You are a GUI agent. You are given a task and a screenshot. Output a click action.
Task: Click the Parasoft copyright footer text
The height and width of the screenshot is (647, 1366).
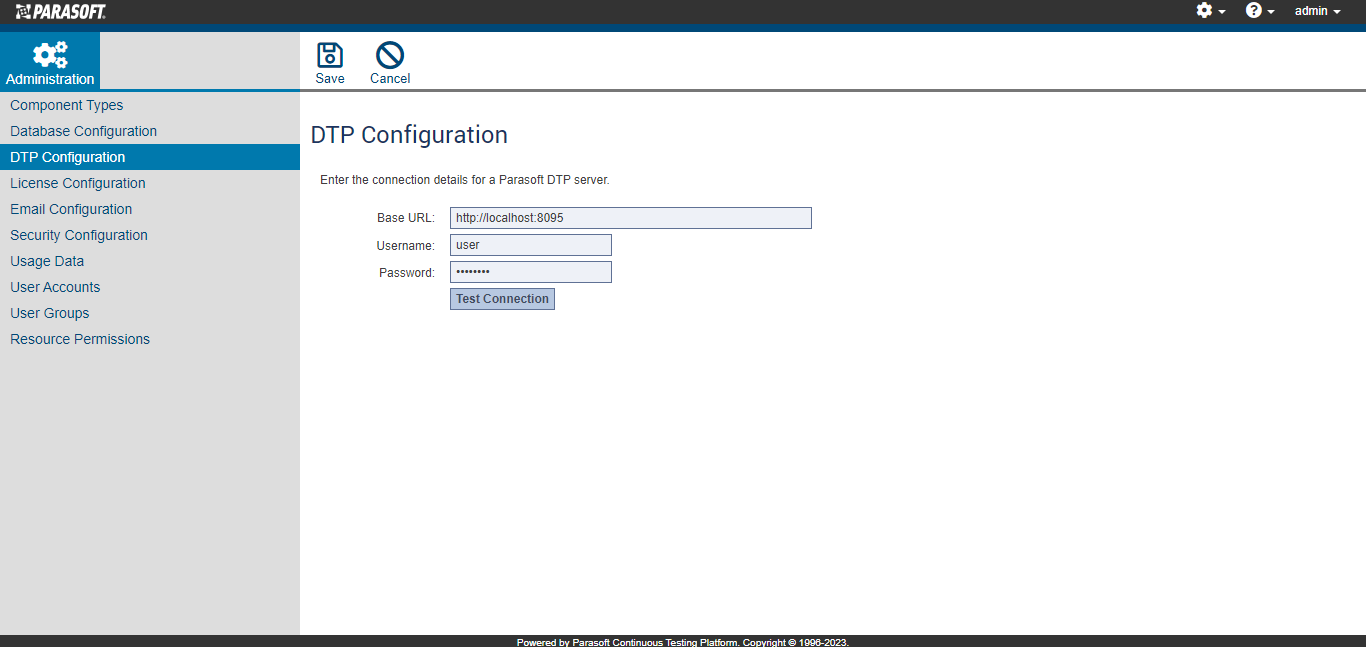click(683, 642)
